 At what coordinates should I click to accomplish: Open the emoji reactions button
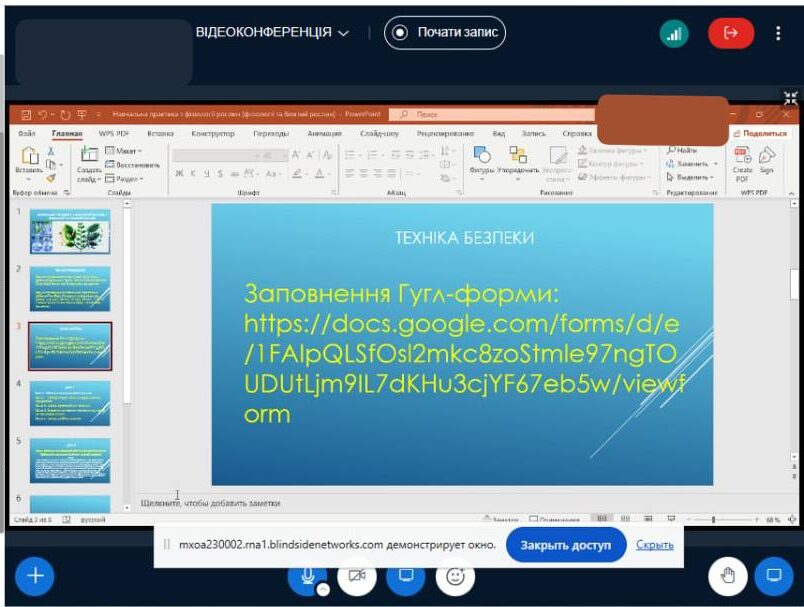click(x=455, y=576)
